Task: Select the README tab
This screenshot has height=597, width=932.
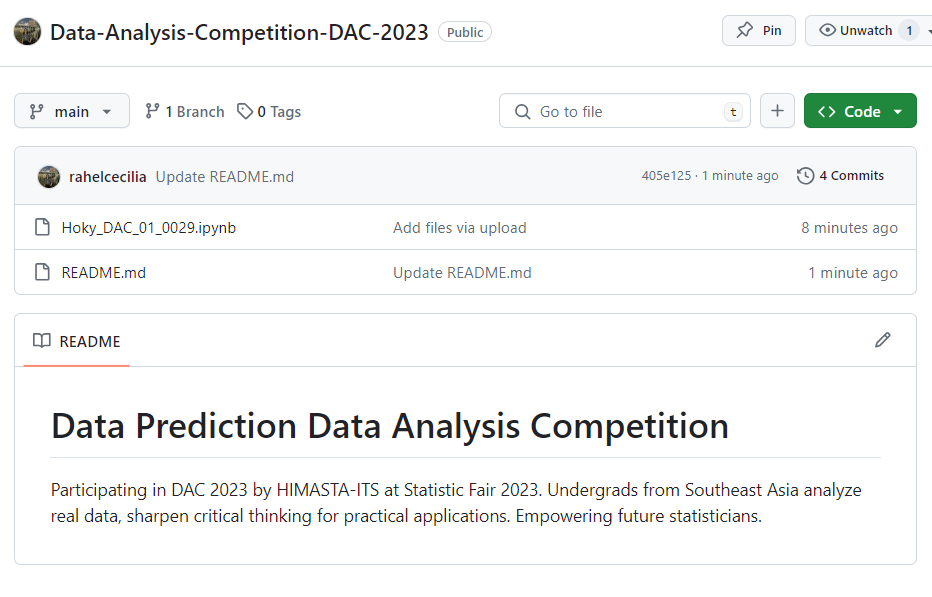Action: click(77, 341)
